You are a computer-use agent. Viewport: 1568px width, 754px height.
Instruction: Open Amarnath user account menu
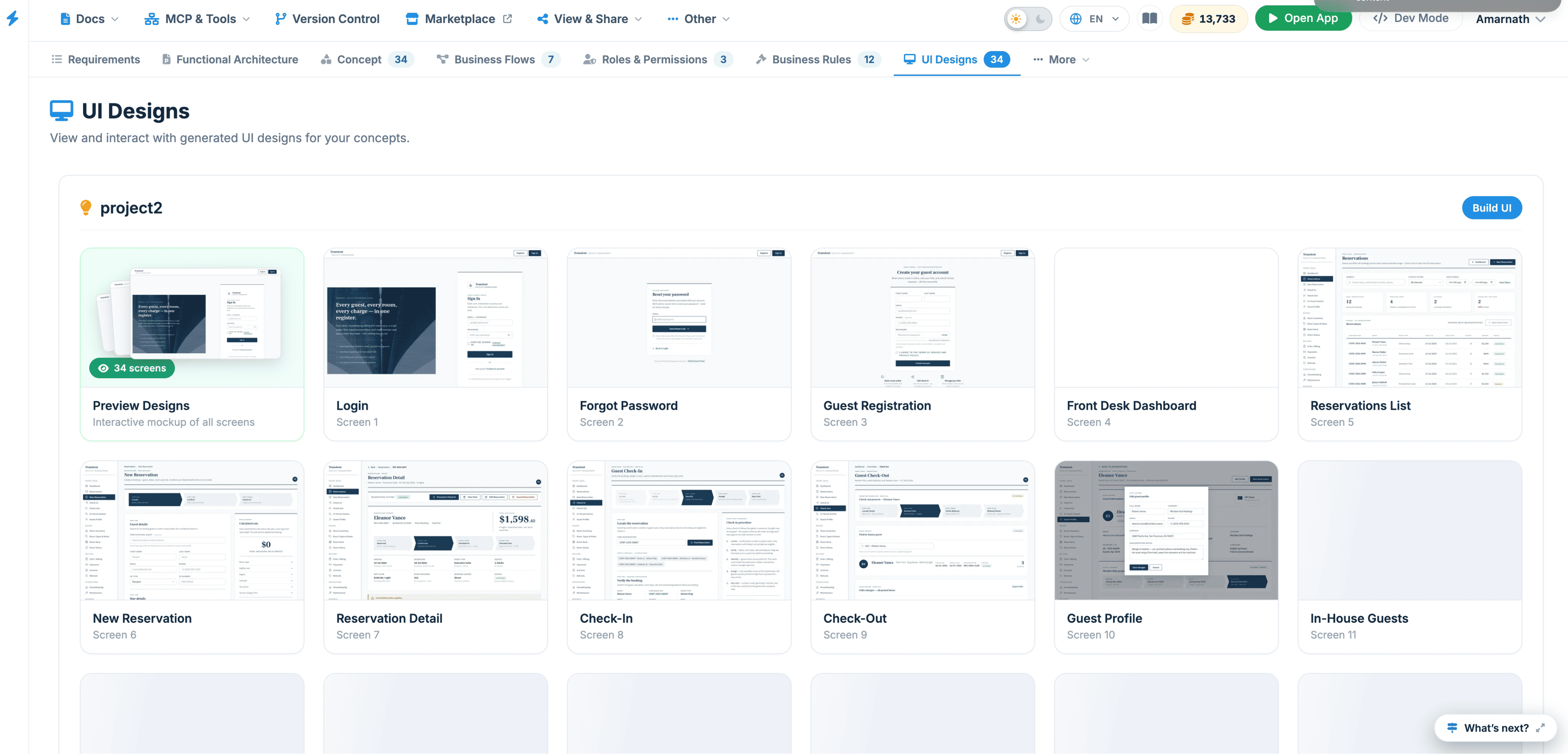1510,19
